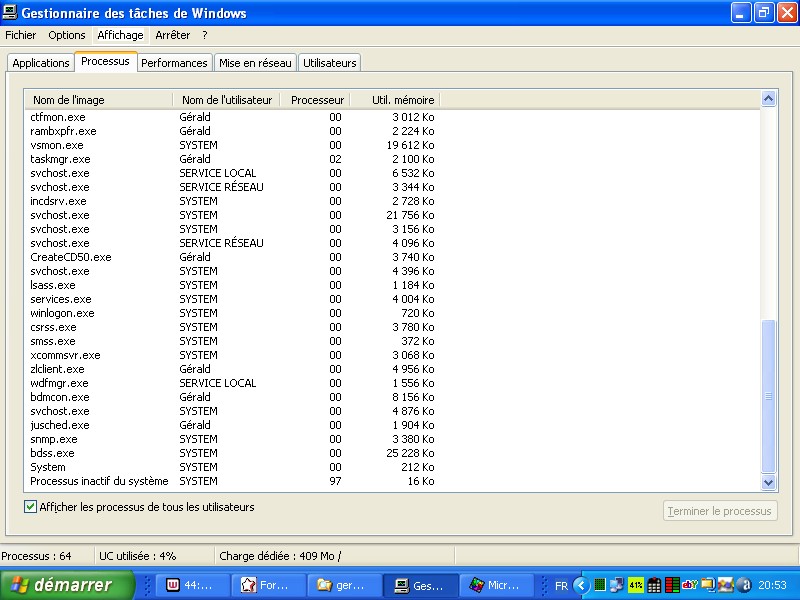Click the process list scroll down arrow
The height and width of the screenshot is (600, 800).
[x=768, y=482]
